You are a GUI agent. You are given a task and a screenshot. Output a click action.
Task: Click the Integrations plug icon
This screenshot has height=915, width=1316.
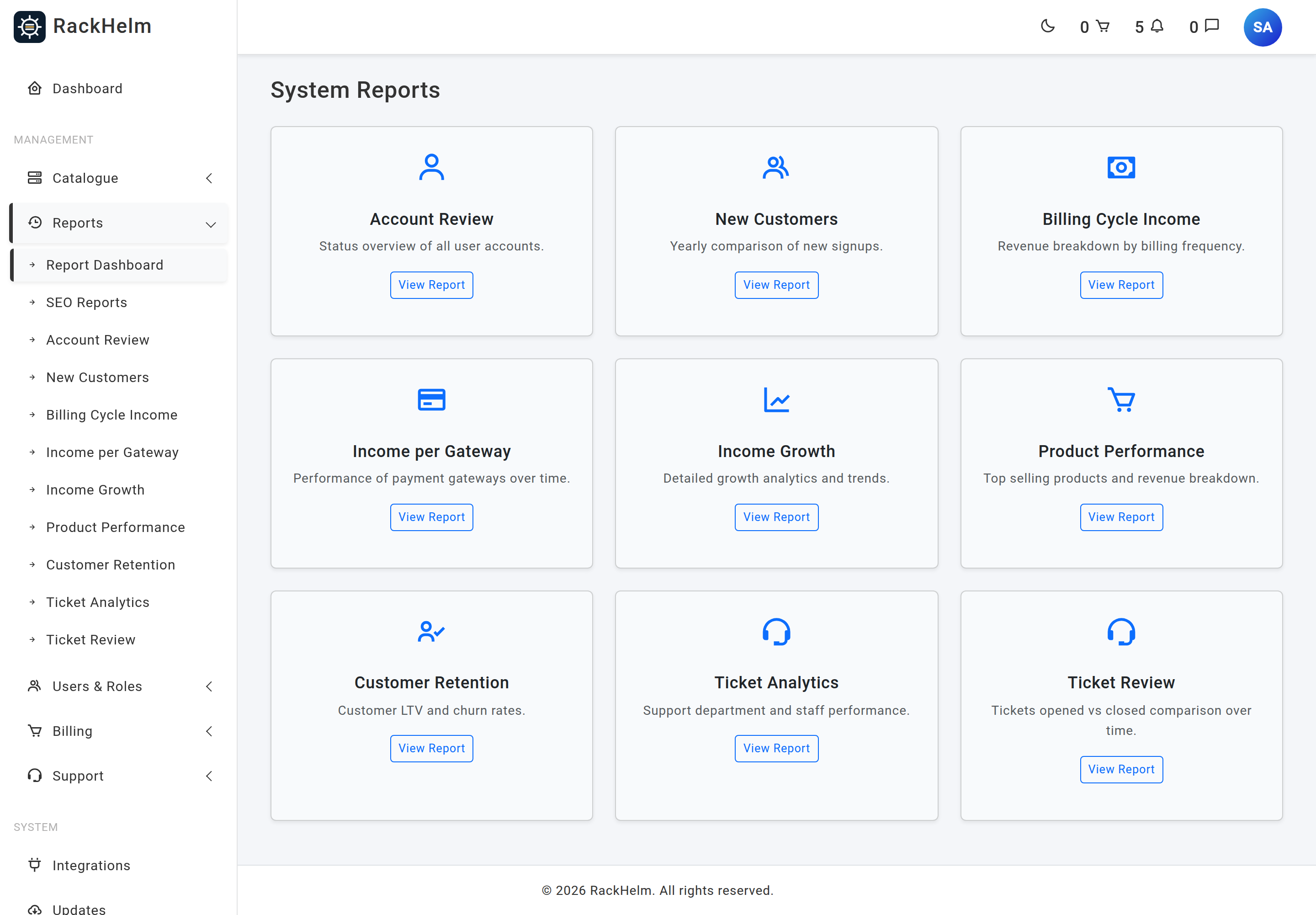[x=34, y=865]
